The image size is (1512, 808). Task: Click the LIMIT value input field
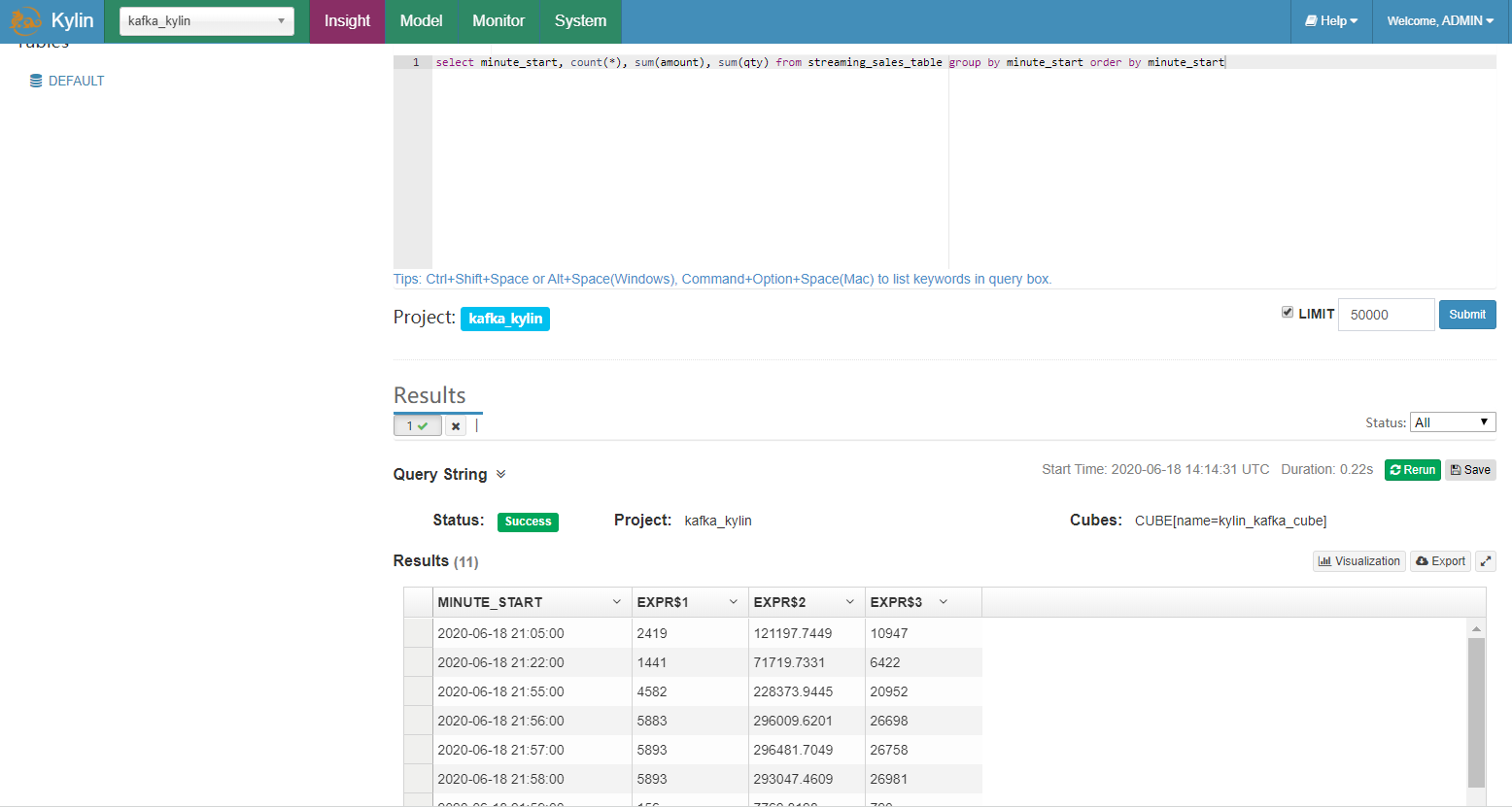pyautogui.click(x=1386, y=315)
